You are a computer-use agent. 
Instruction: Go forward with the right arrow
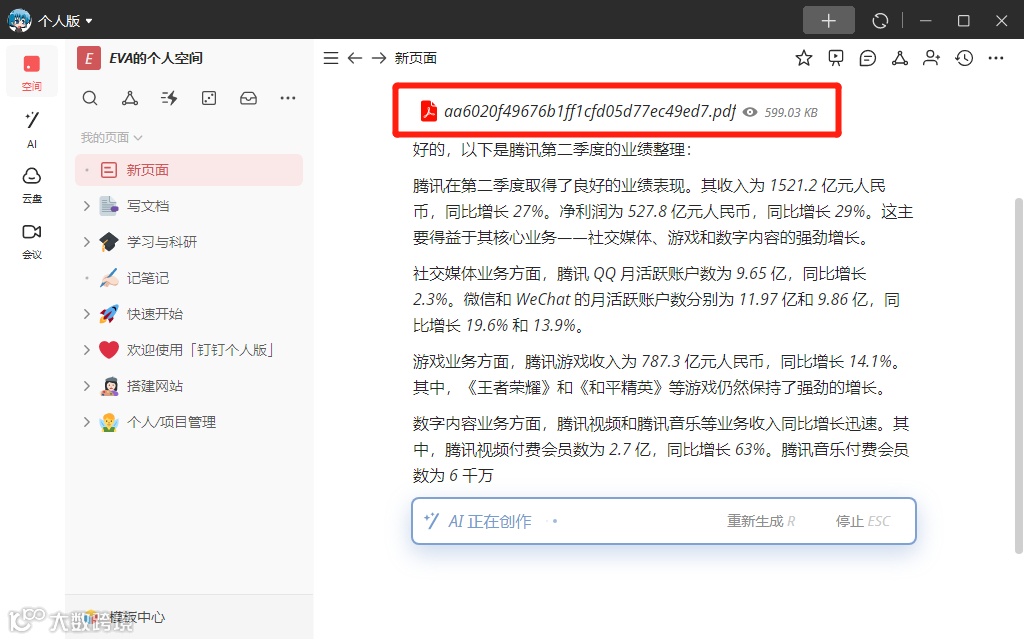(x=379, y=58)
